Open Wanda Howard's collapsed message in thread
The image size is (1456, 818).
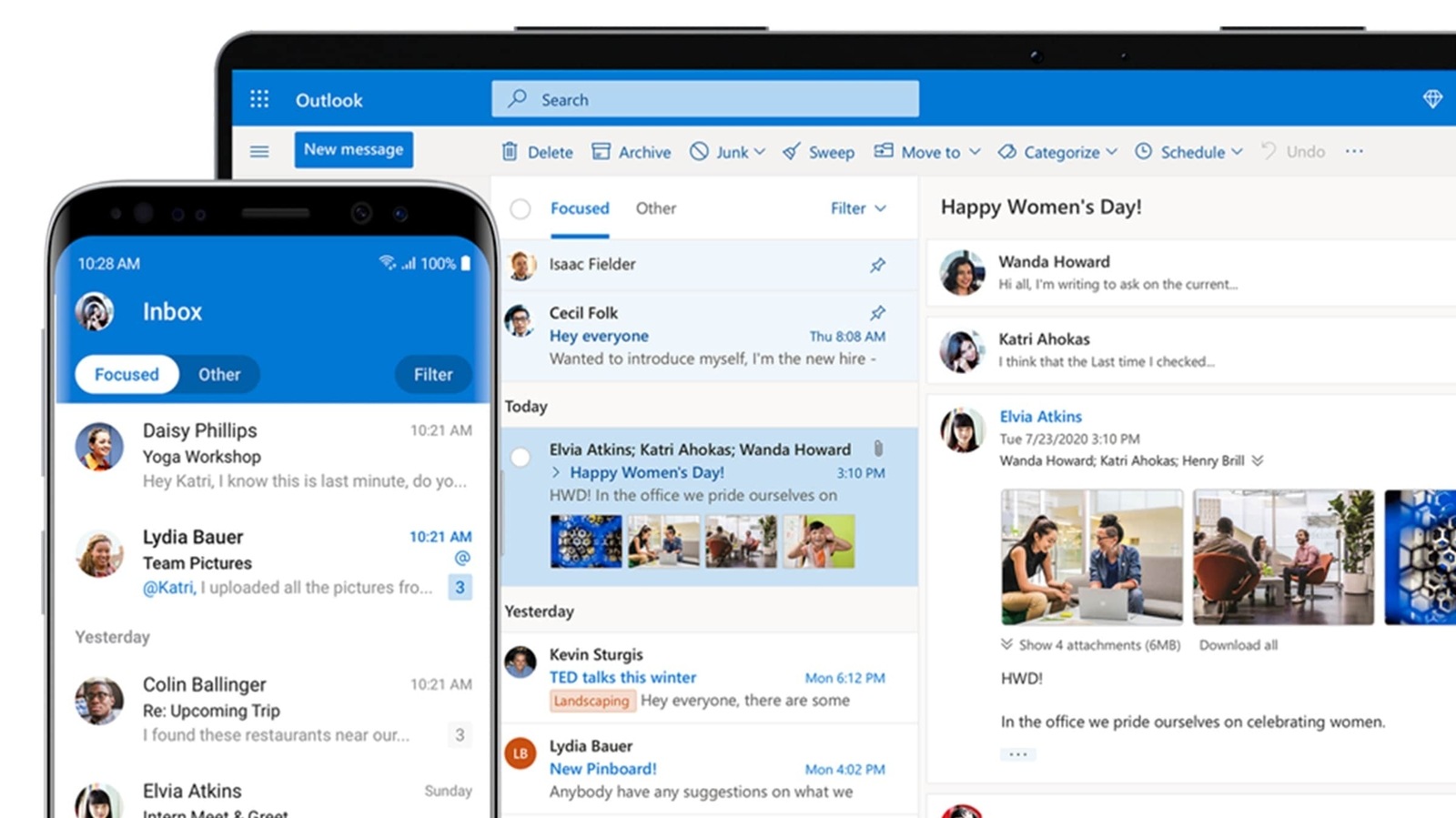(1192, 273)
